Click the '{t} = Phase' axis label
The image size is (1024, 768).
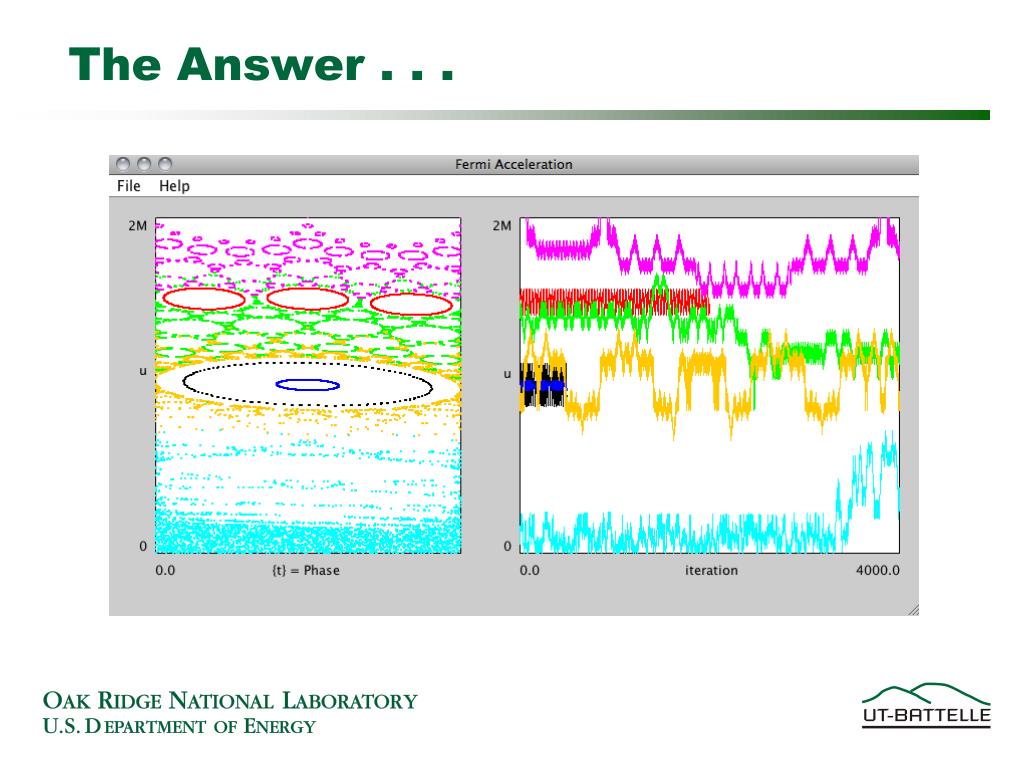(x=306, y=570)
